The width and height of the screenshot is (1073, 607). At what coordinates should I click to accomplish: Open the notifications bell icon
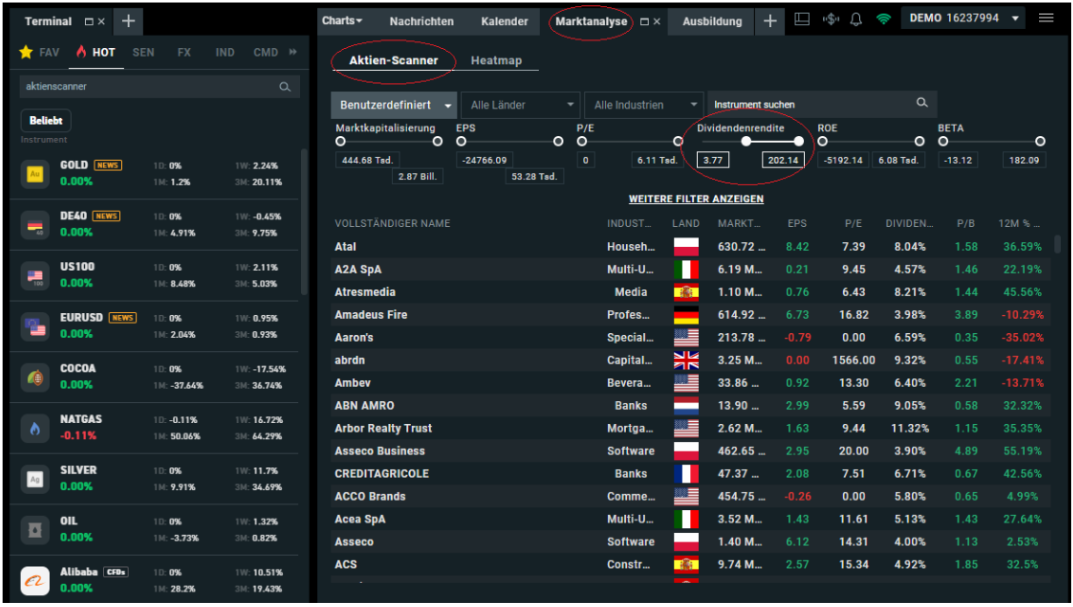coord(856,17)
